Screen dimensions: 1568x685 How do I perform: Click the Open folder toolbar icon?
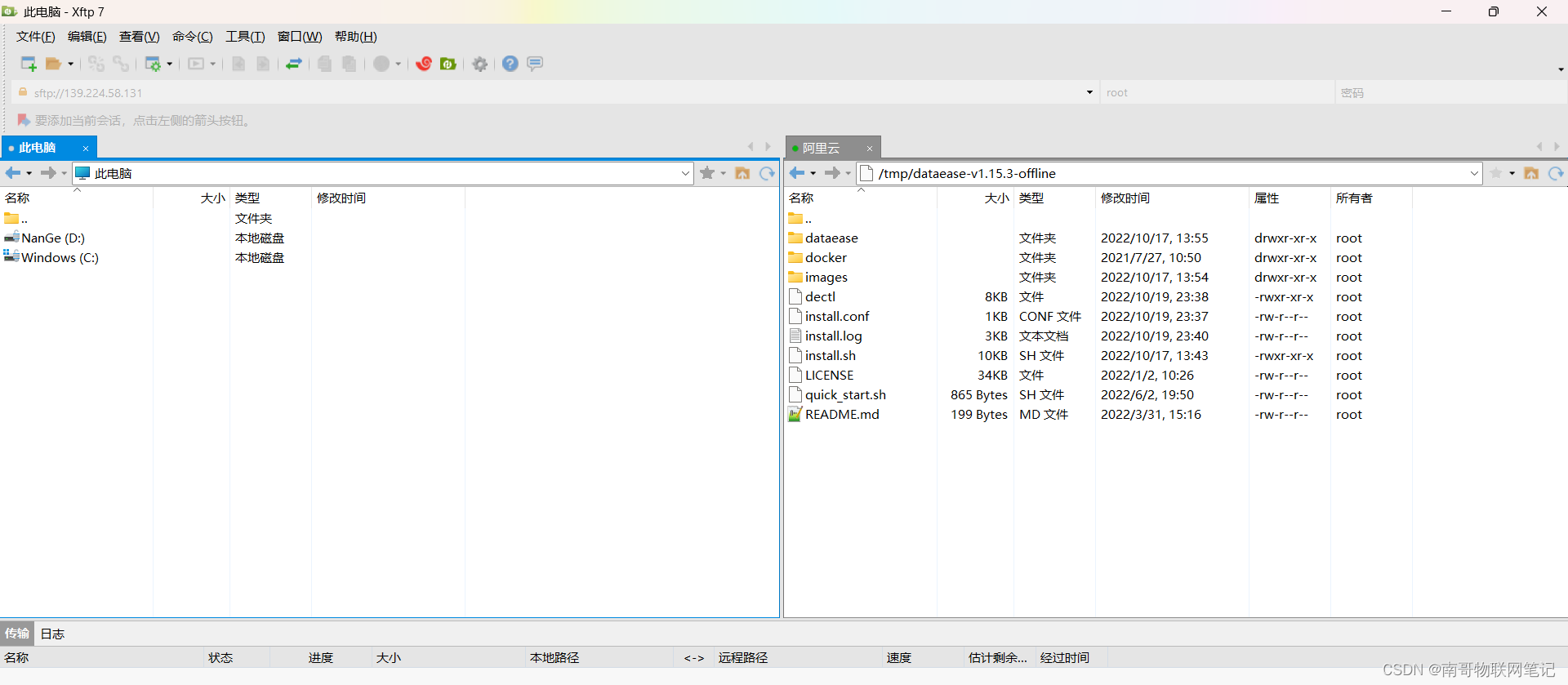pyautogui.click(x=54, y=64)
